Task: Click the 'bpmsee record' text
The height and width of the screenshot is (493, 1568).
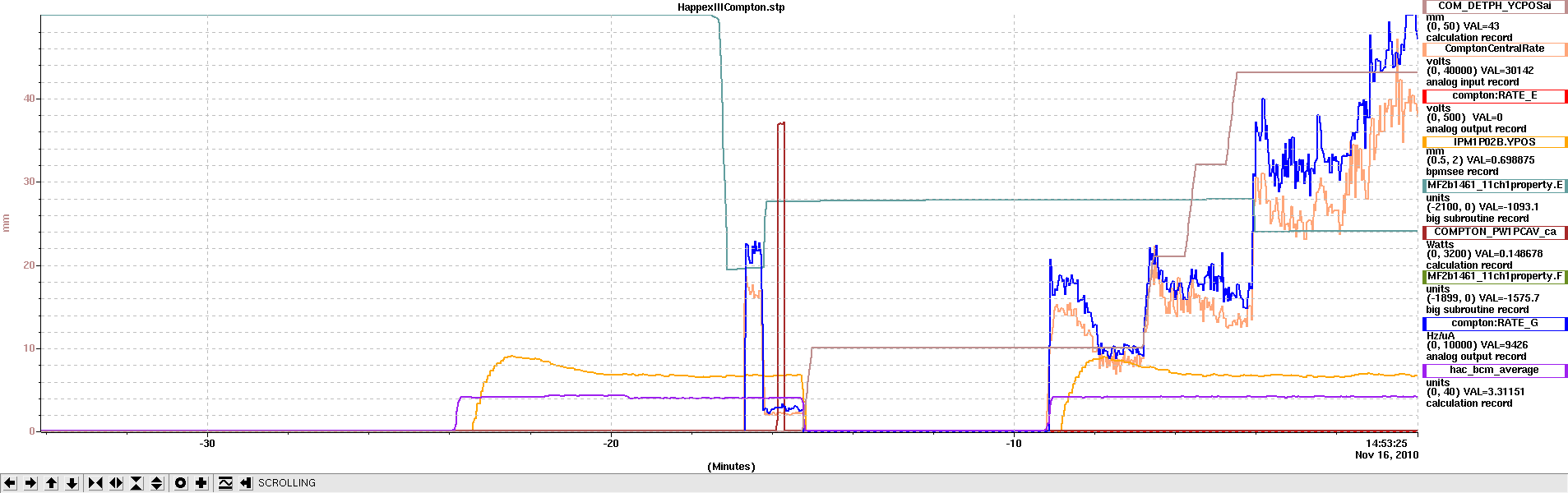Action: [x=1462, y=172]
